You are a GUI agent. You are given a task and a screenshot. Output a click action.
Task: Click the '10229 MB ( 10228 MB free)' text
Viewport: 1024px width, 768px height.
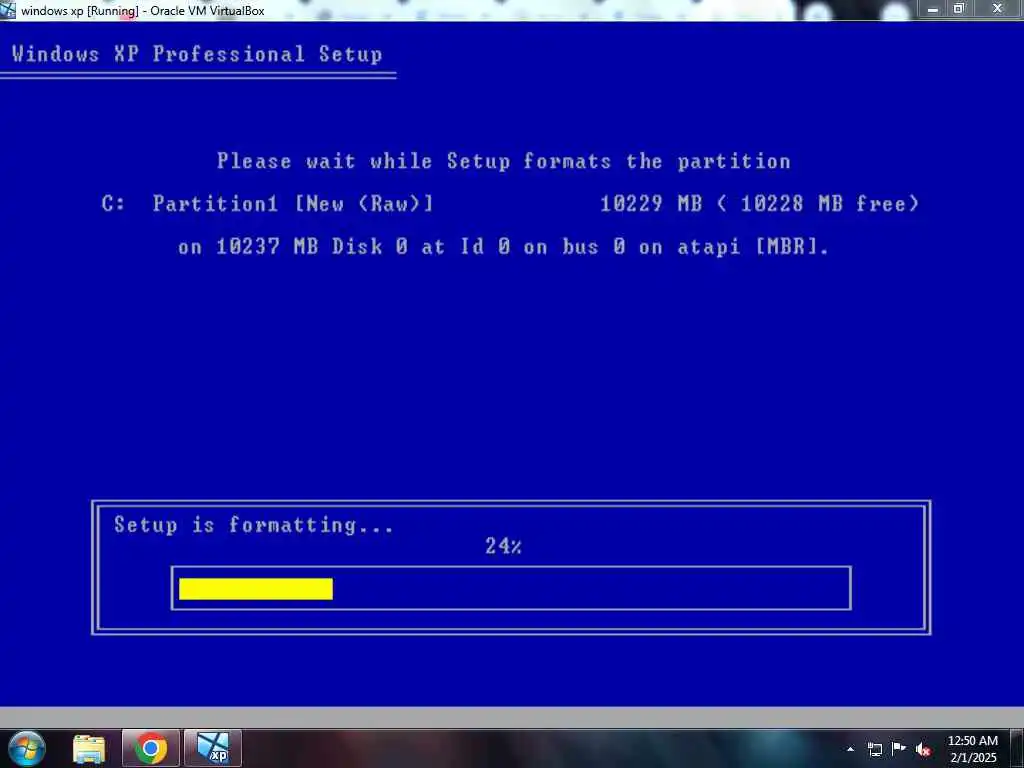[760, 204]
